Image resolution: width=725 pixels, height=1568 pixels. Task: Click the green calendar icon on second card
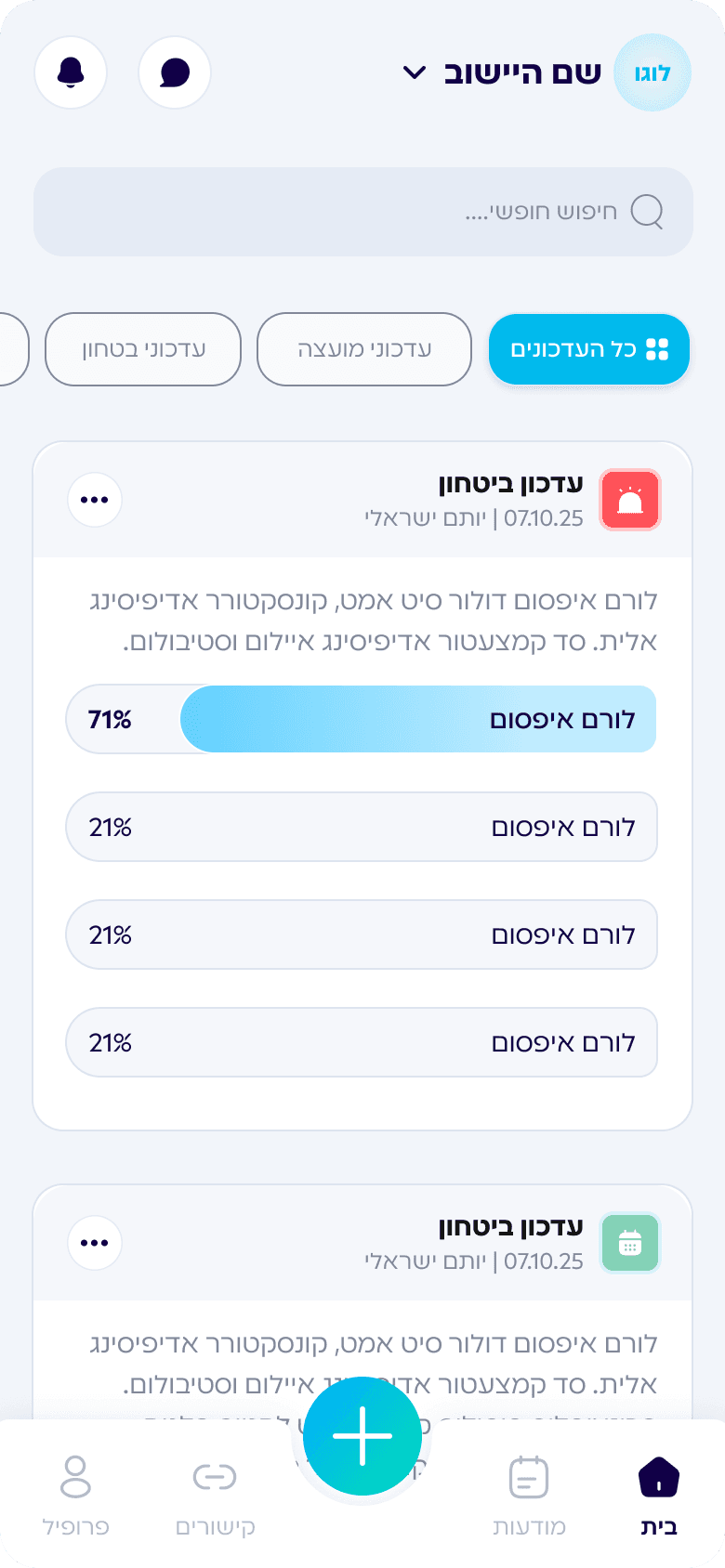(629, 1242)
